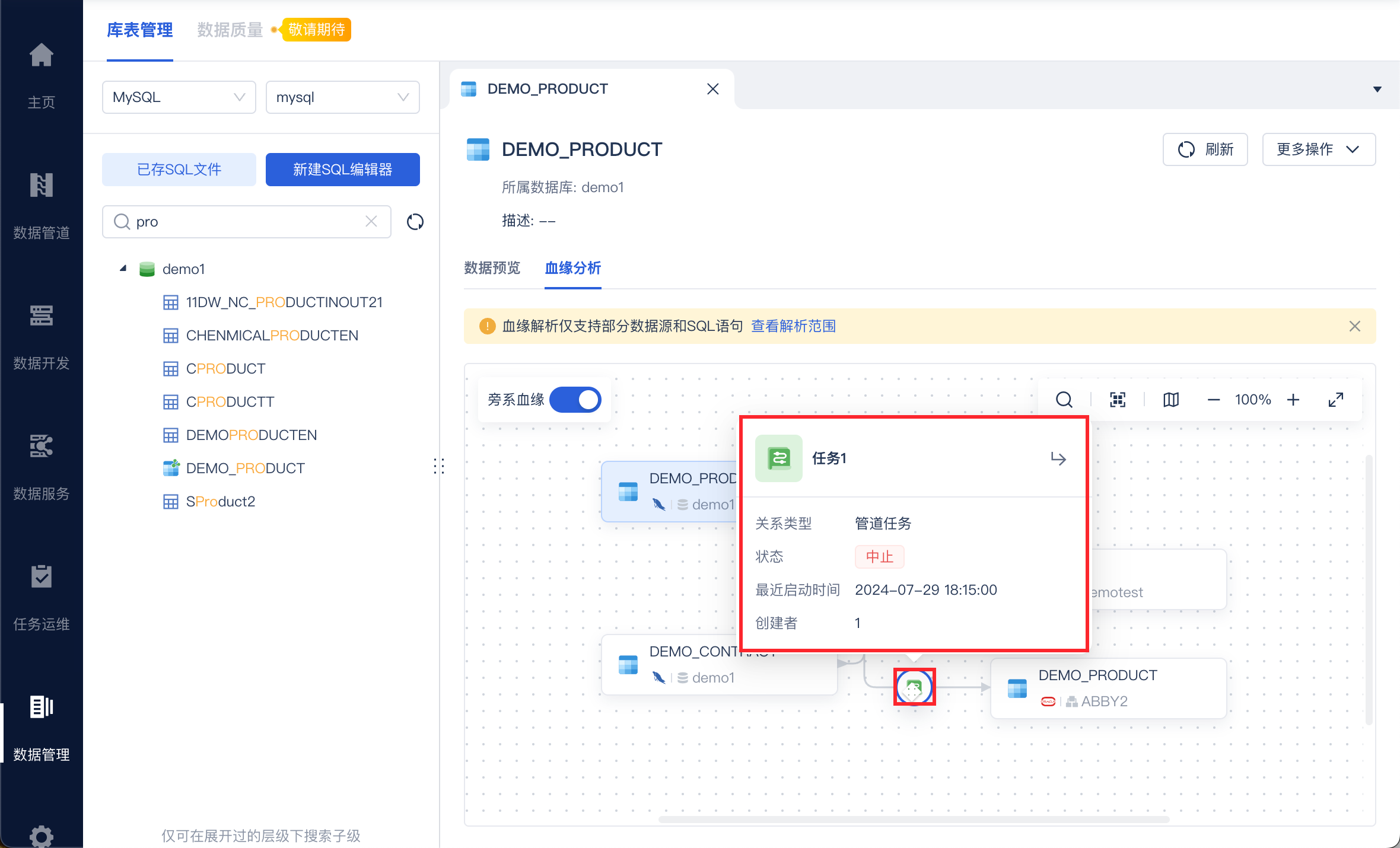Toggle the 旁系血缘 switch off
The image size is (1400, 848).
point(575,400)
